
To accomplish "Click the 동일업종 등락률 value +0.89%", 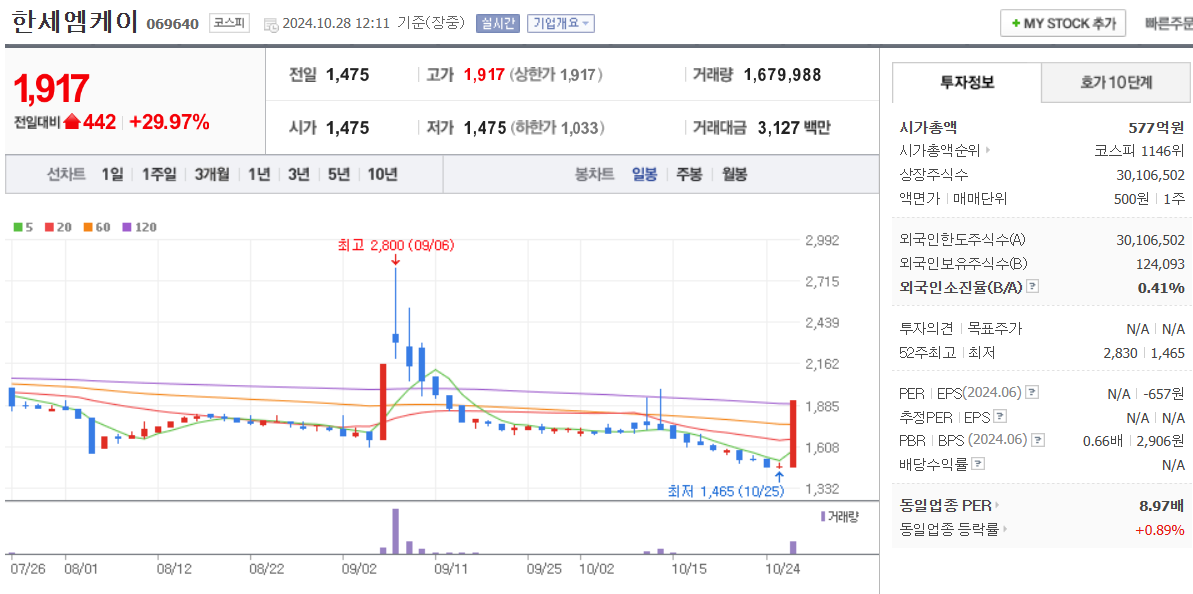I will coord(1160,529).
